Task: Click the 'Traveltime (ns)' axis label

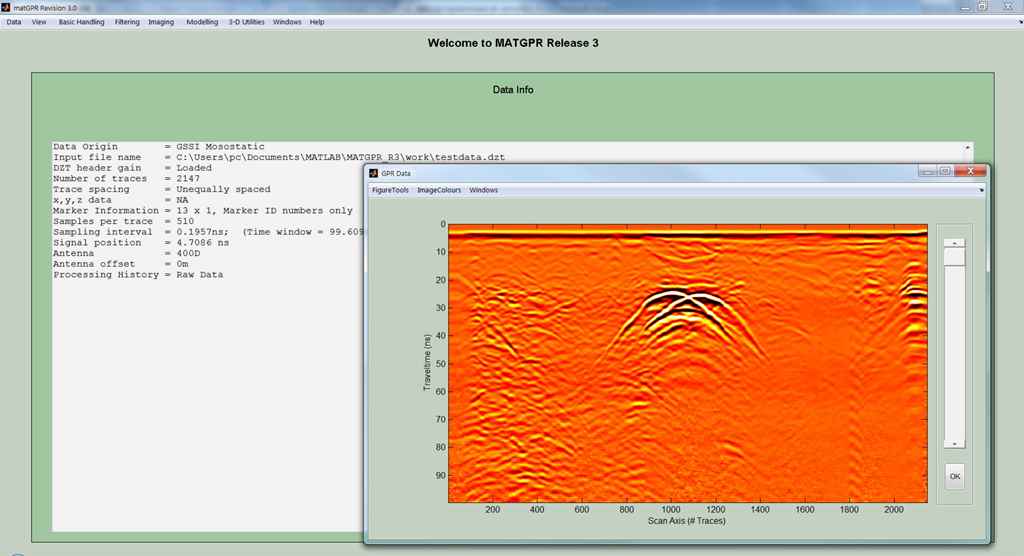Action: coord(427,363)
